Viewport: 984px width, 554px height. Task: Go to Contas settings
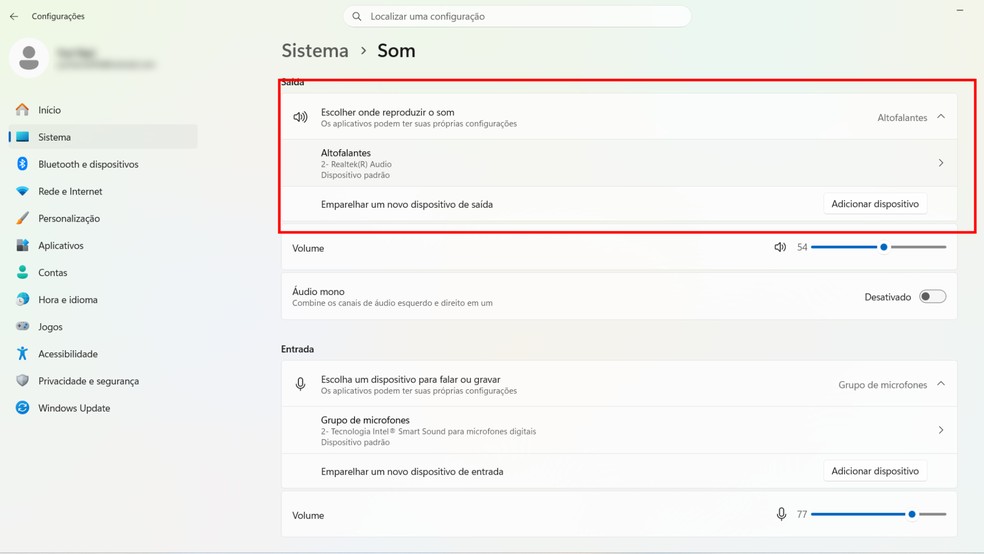click(x=104, y=272)
